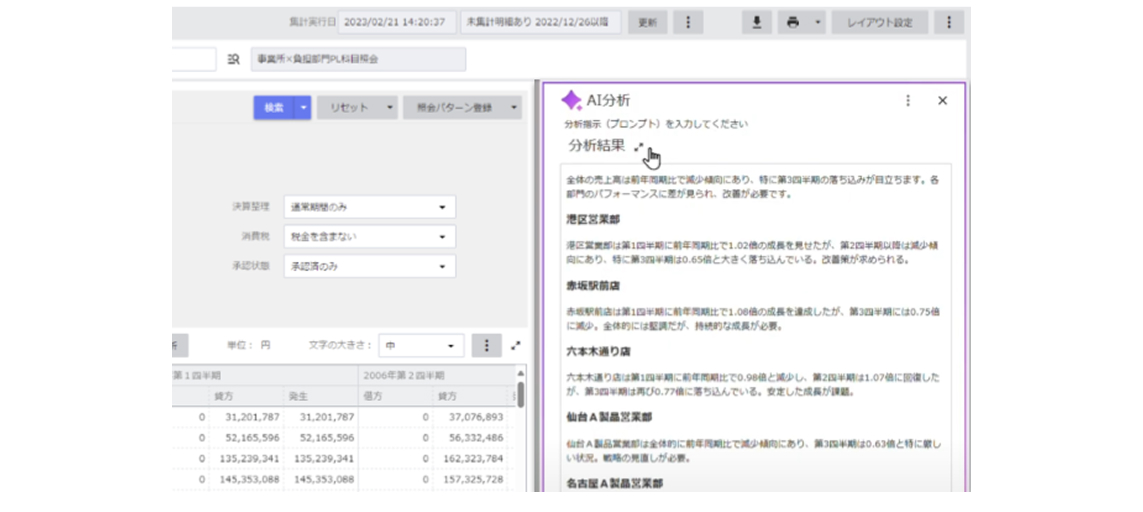Click the blue 検索 button

(273, 108)
